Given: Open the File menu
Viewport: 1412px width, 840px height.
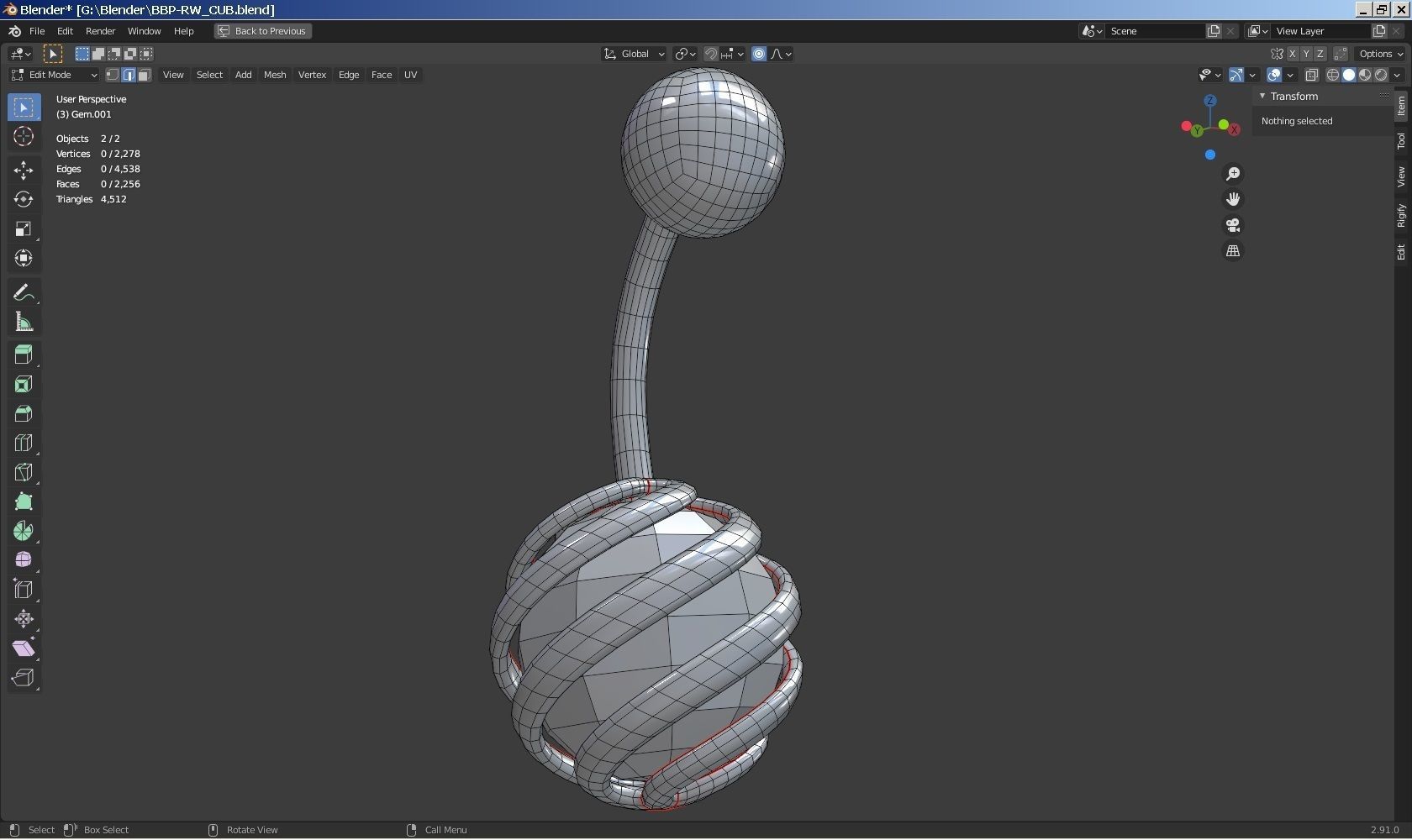Looking at the screenshot, I should click(x=37, y=31).
